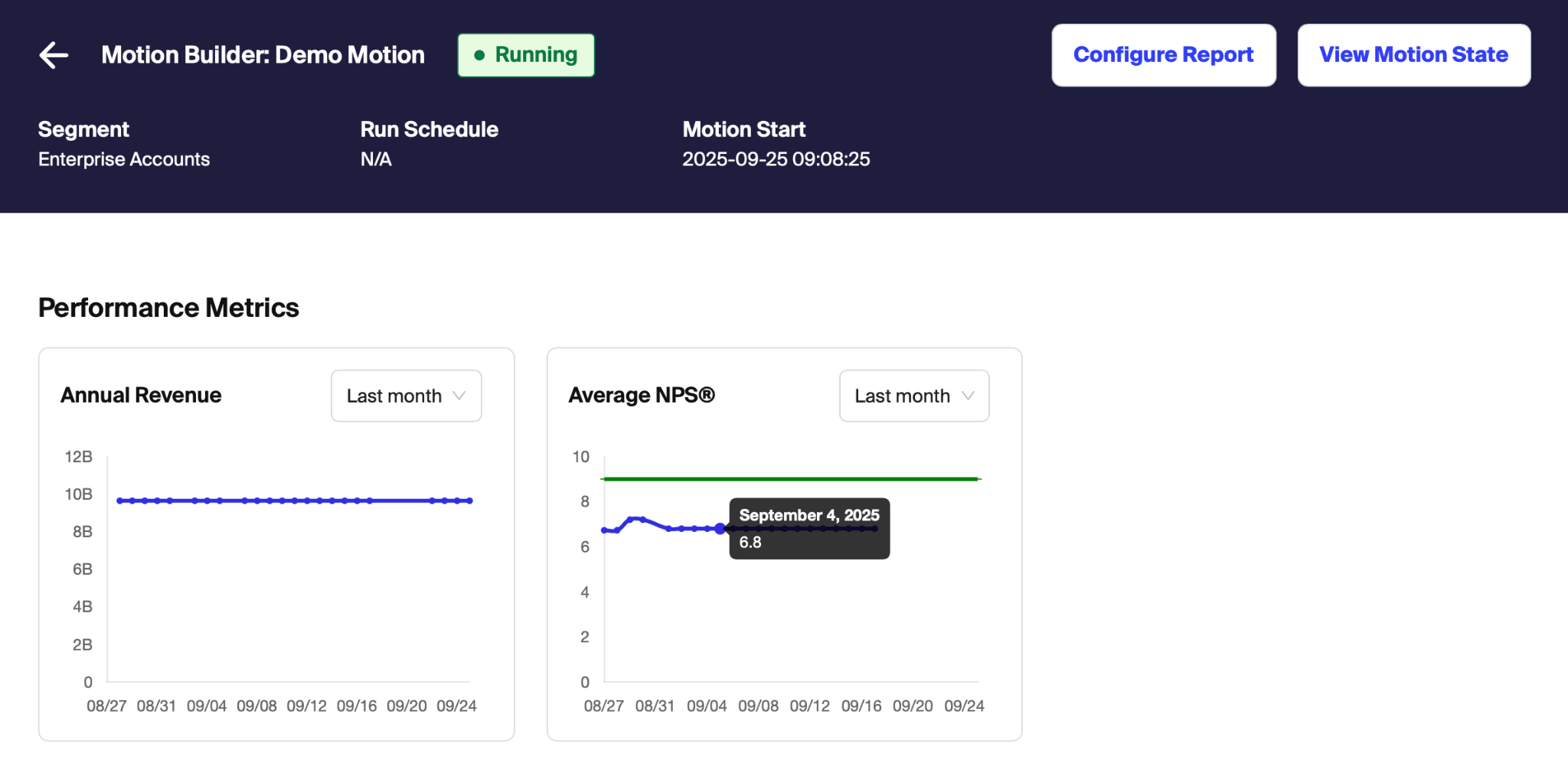
Task: Select the highlighted September 4 NPS data point
Action: point(720,528)
